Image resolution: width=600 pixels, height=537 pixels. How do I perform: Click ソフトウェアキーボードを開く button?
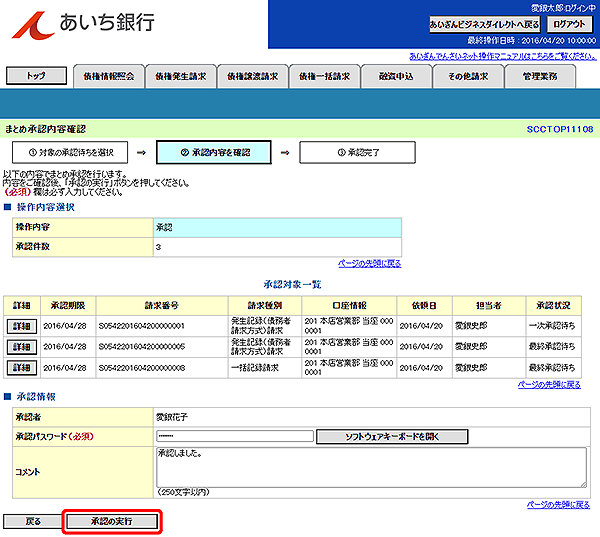(x=392, y=436)
